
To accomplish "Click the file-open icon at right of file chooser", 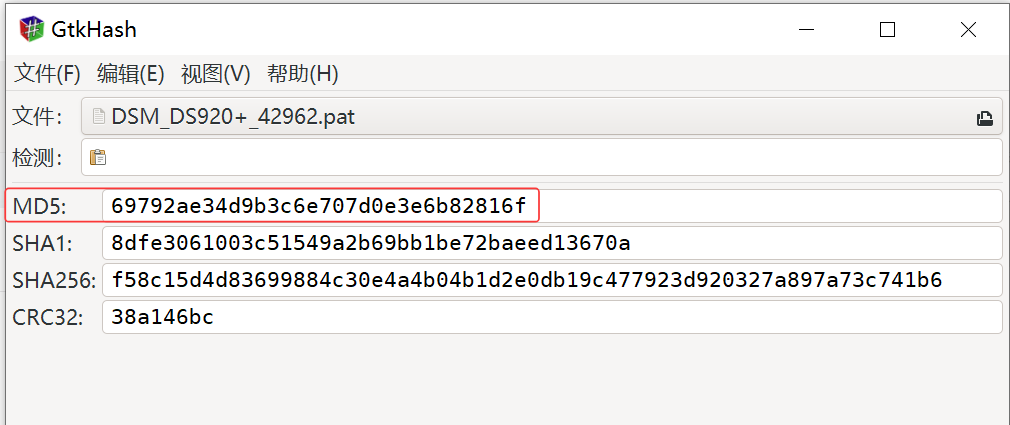I will (x=984, y=118).
